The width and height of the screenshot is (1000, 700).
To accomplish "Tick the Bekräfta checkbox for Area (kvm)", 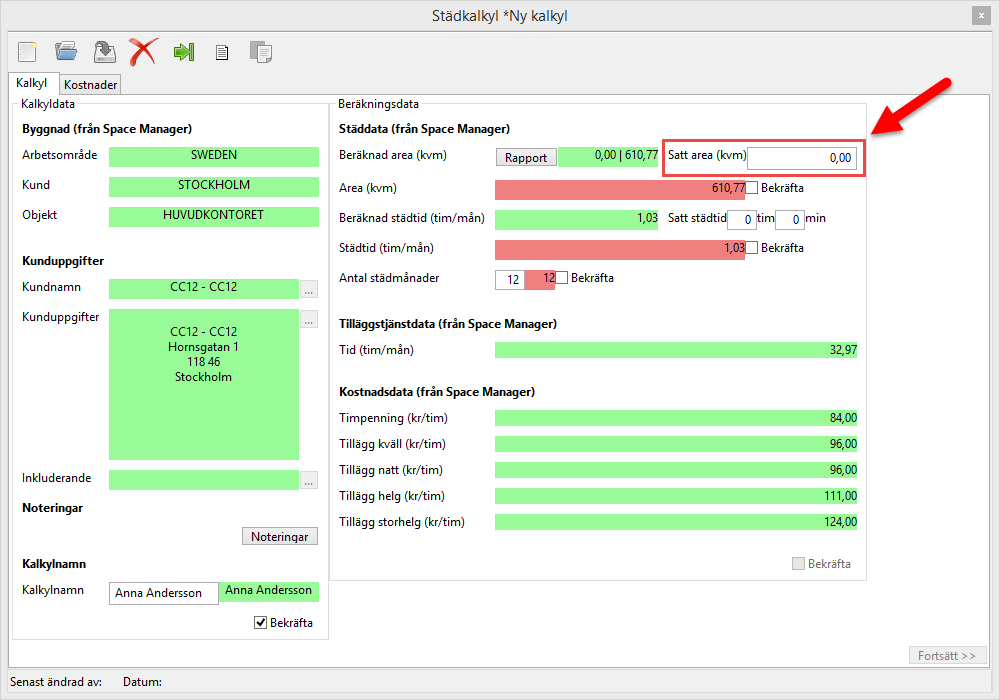I will tap(752, 187).
